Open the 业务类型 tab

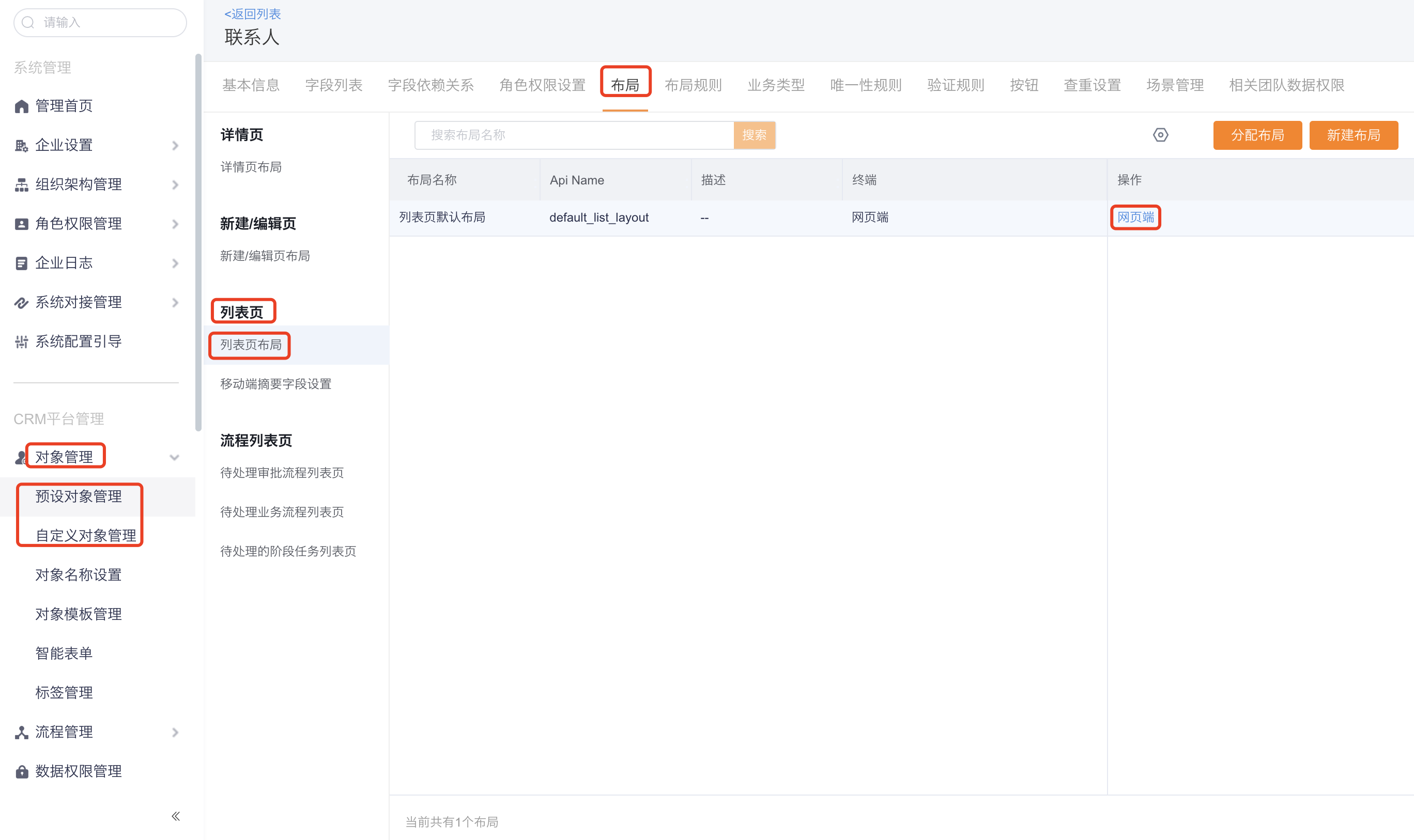776,85
